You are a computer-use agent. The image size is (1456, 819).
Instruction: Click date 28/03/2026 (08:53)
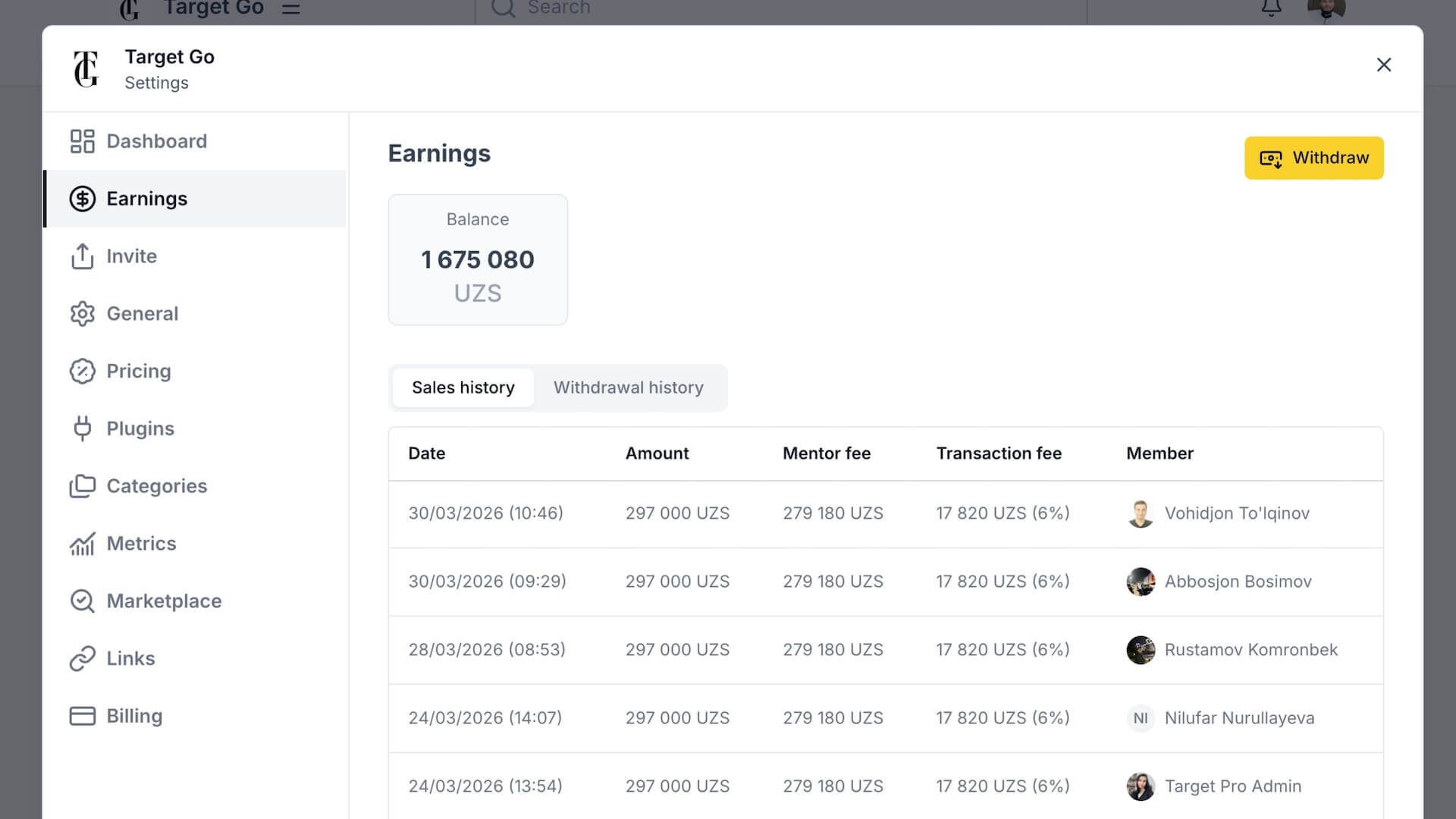pos(487,650)
